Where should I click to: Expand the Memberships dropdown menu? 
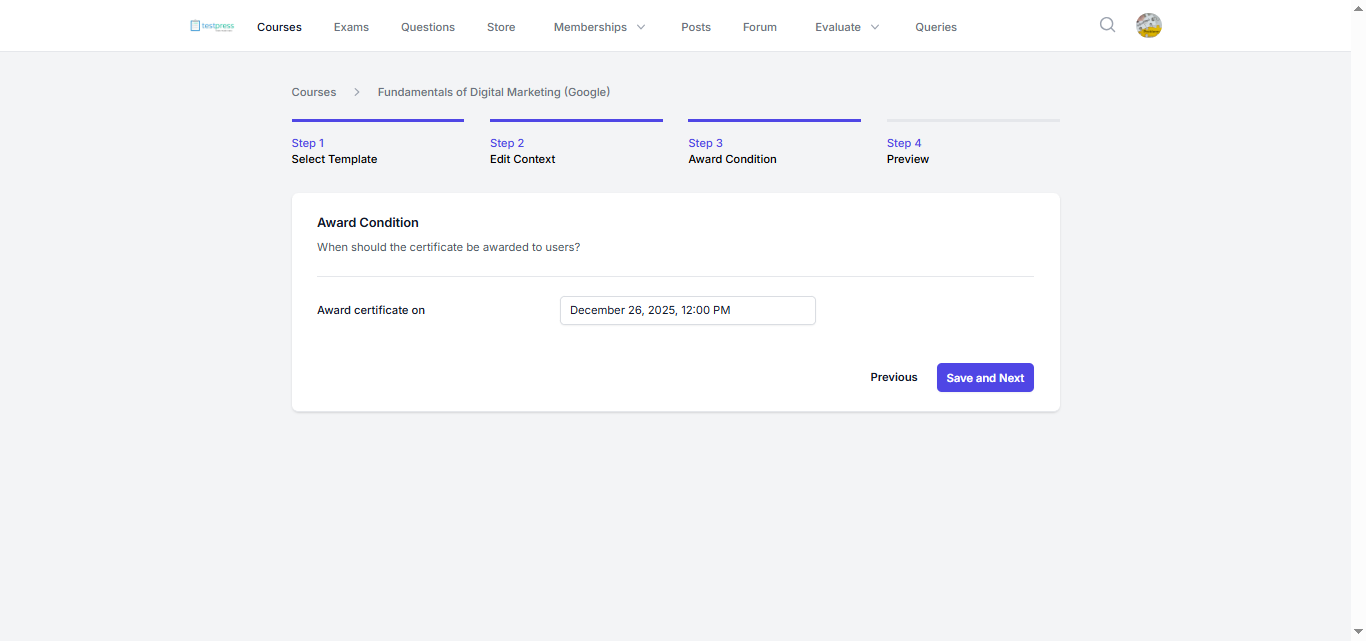[599, 27]
